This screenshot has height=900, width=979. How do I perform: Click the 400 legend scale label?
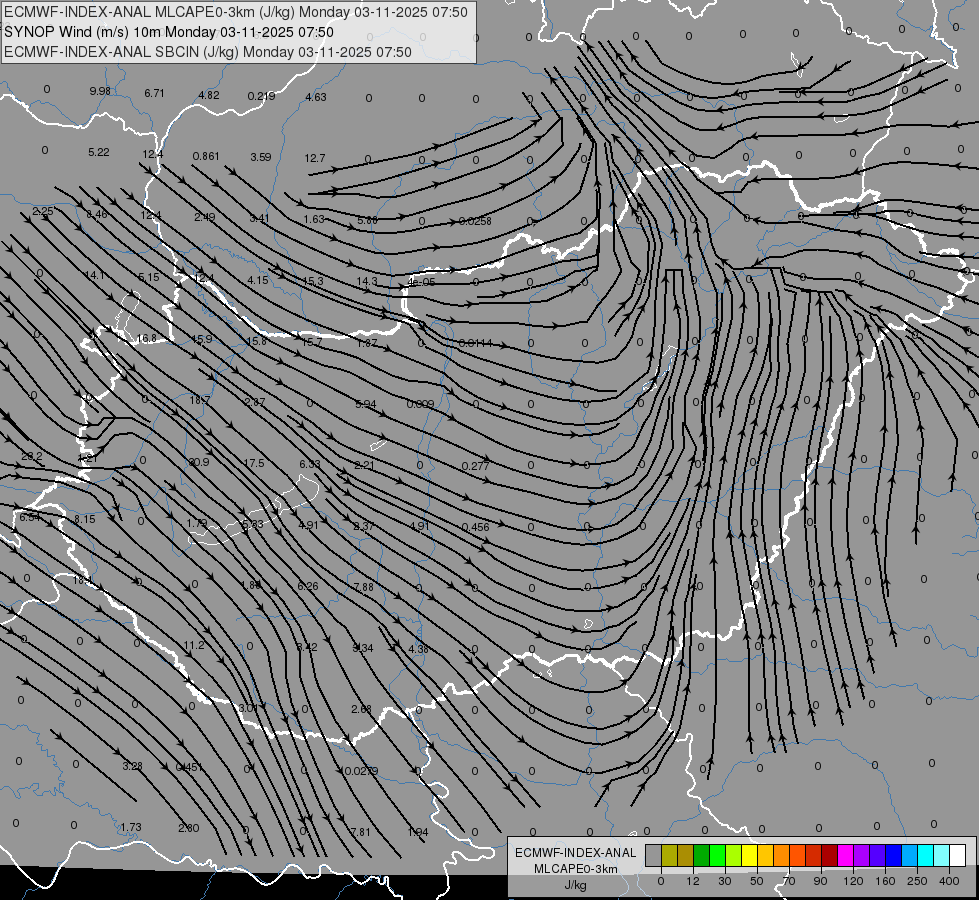[949, 881]
